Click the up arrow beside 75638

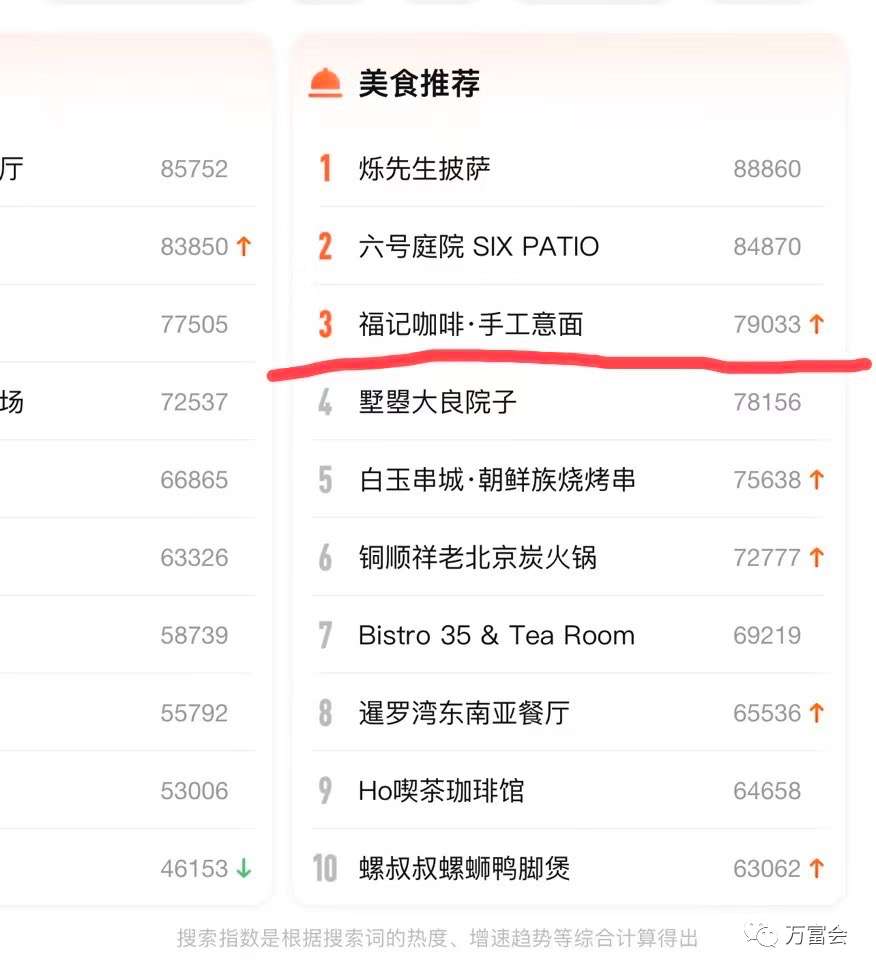[x=816, y=480]
